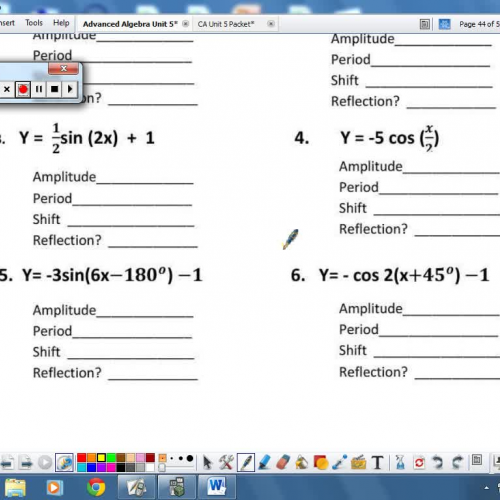This screenshot has width=500, height=500.
Task: Pick the red color swatch
Action: click(82, 458)
